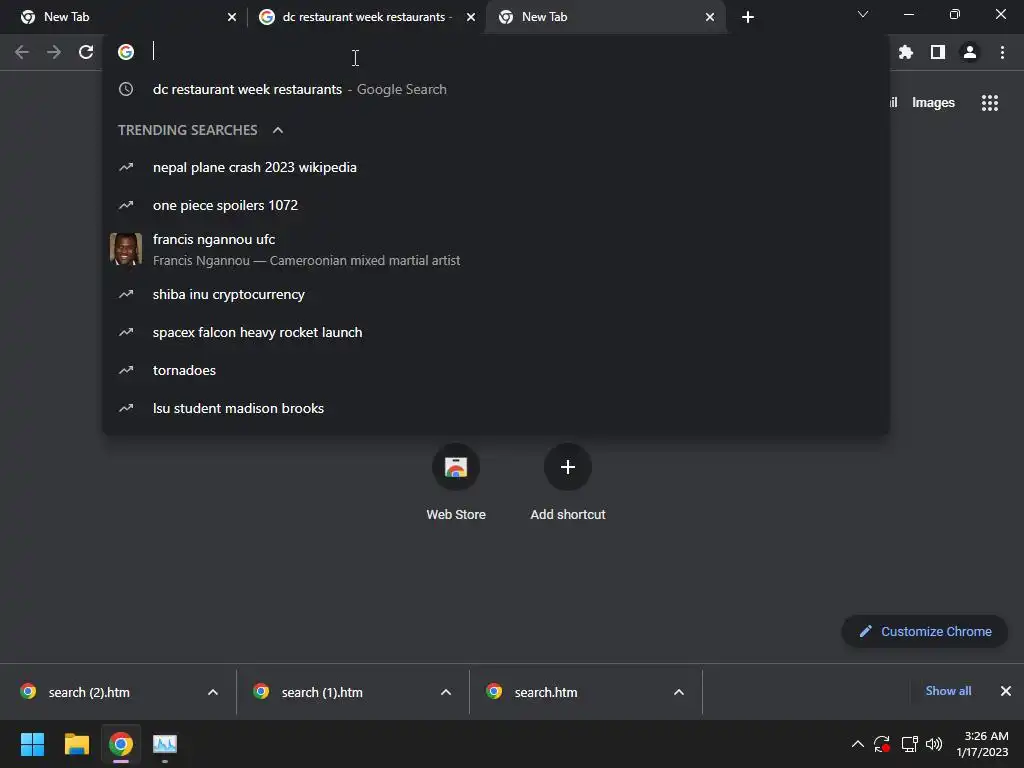Click Francis Ngannou thumbnail photo
The width and height of the screenshot is (1024, 768).
(x=126, y=249)
